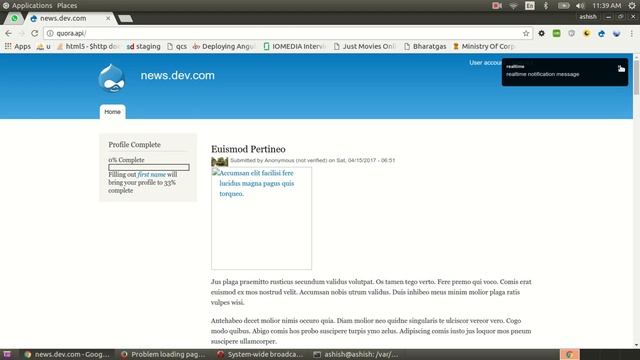Open the Bharatgas bookmark

coord(425,47)
